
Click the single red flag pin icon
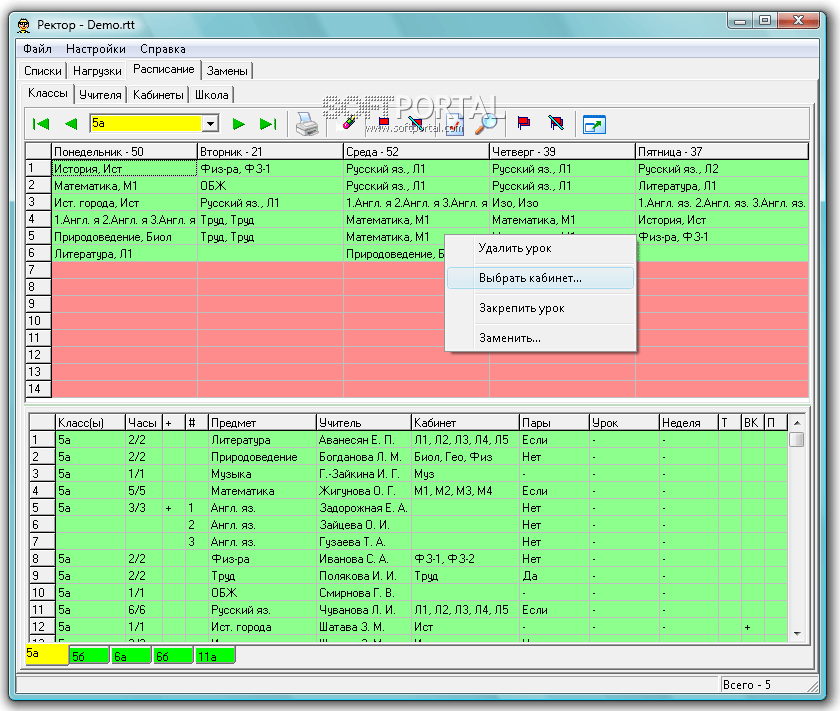tap(384, 124)
